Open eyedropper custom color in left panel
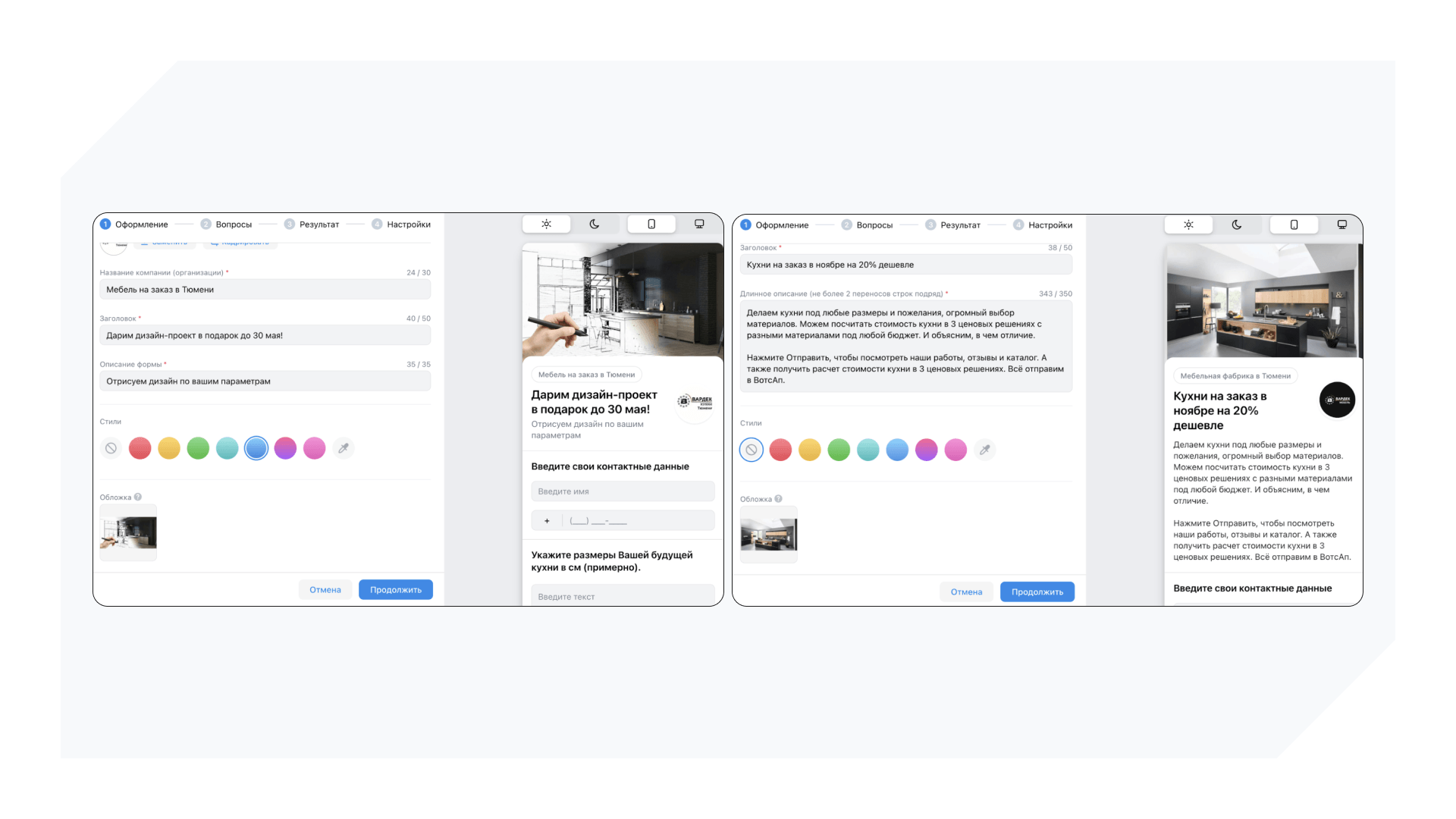1456x819 pixels. pyautogui.click(x=344, y=448)
